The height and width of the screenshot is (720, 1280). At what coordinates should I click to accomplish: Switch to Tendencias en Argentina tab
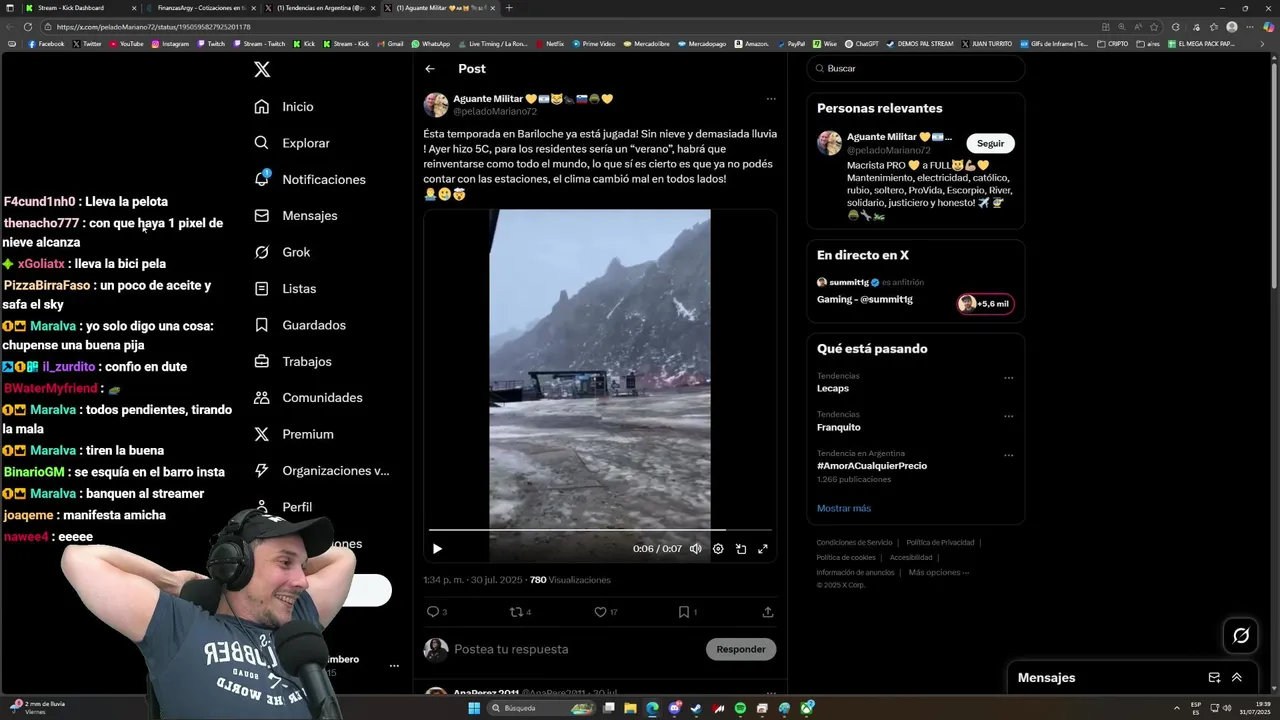[x=320, y=7]
